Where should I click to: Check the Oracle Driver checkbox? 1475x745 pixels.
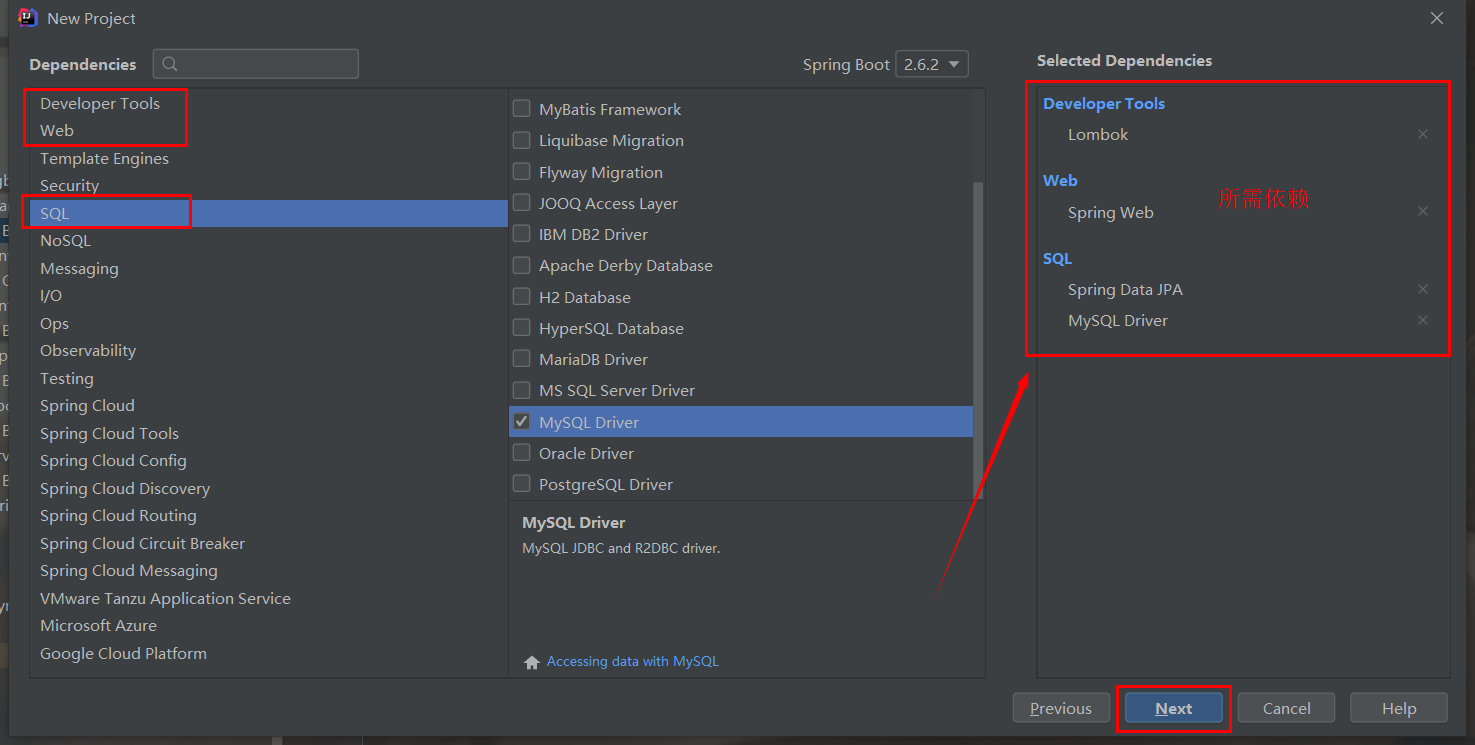coord(522,453)
